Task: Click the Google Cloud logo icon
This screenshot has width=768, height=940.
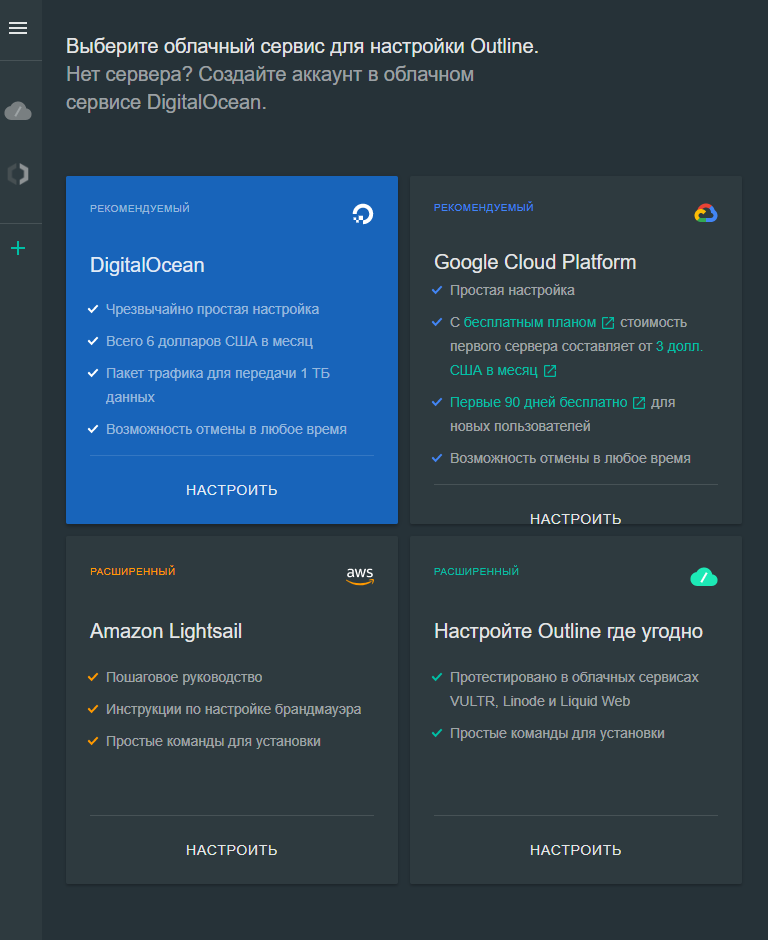Action: [706, 213]
